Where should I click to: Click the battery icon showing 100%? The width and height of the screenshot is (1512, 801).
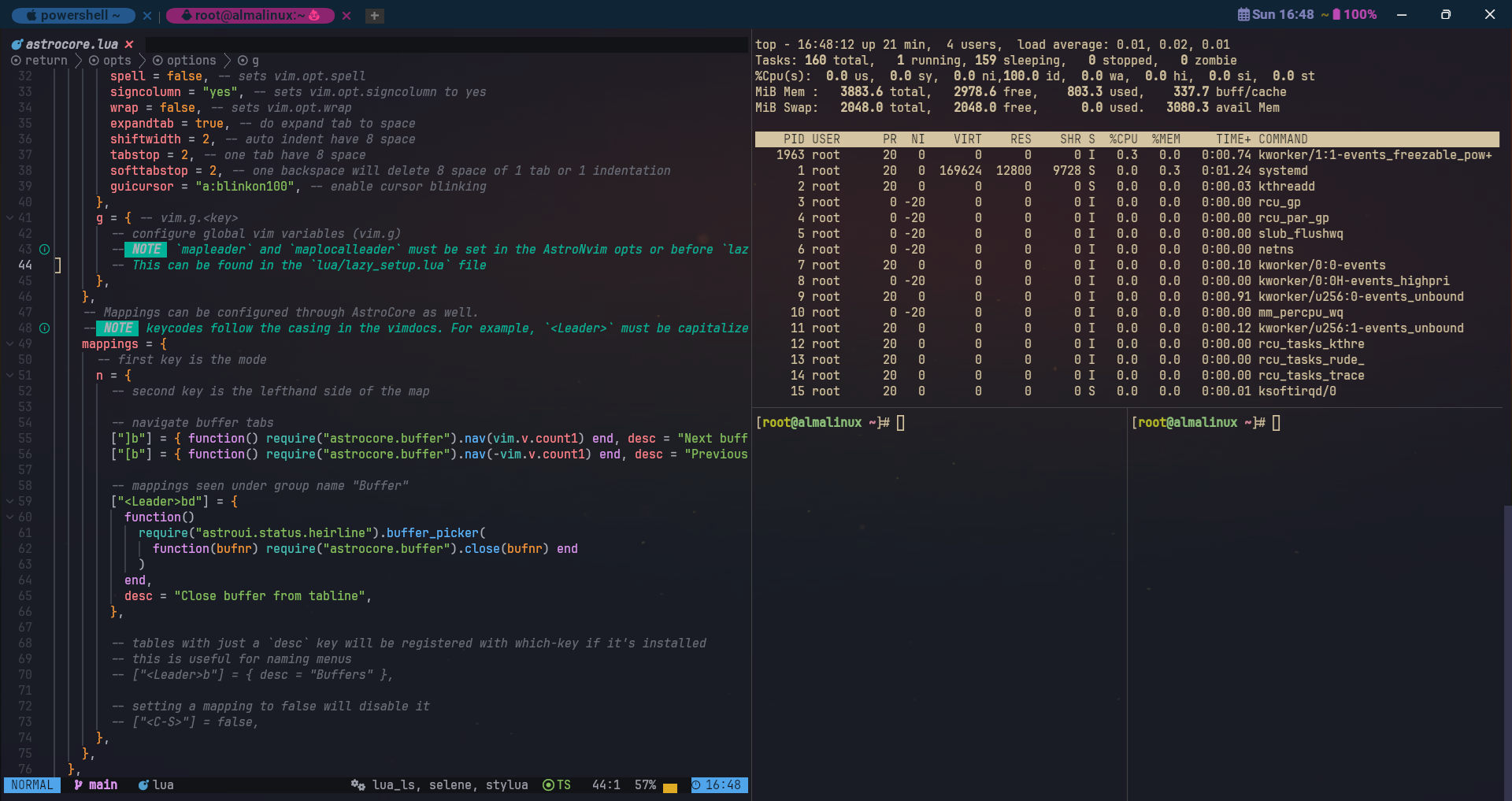[x=1336, y=14]
